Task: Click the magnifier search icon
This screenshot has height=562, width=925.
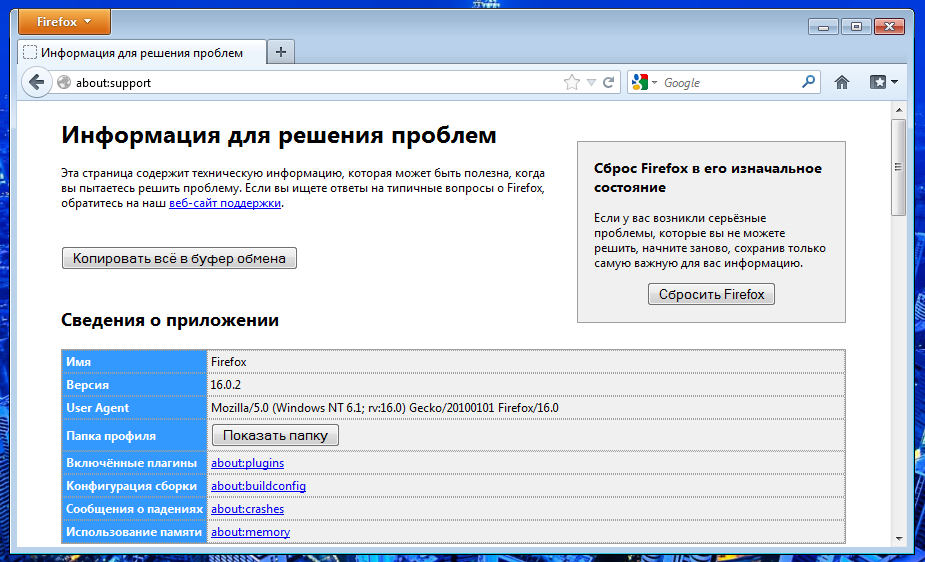Action: point(808,82)
